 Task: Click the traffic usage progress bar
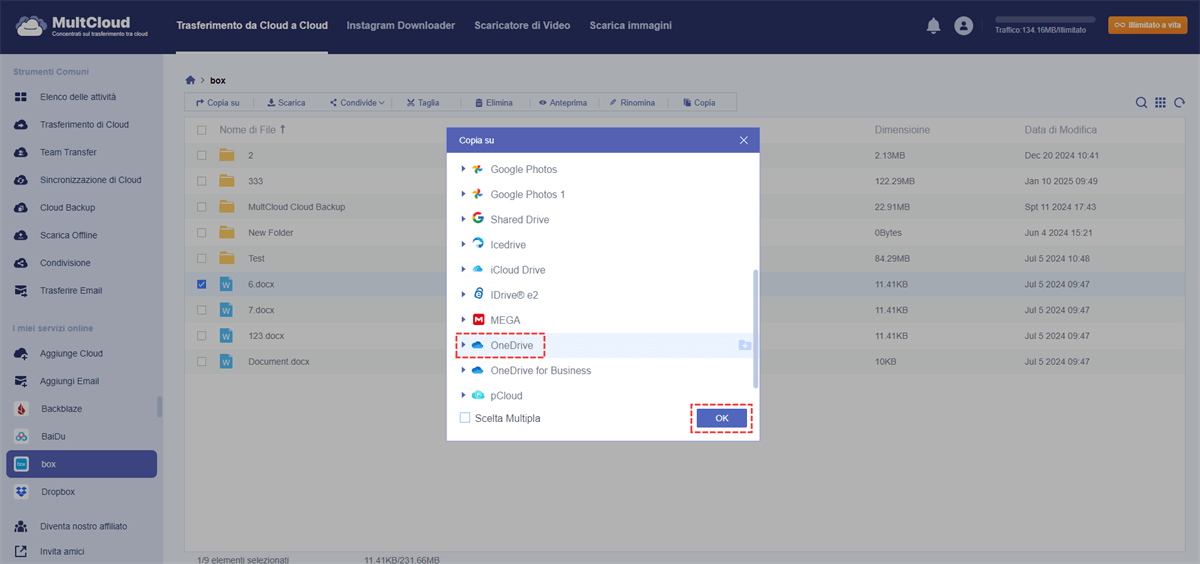pyautogui.click(x=1046, y=18)
